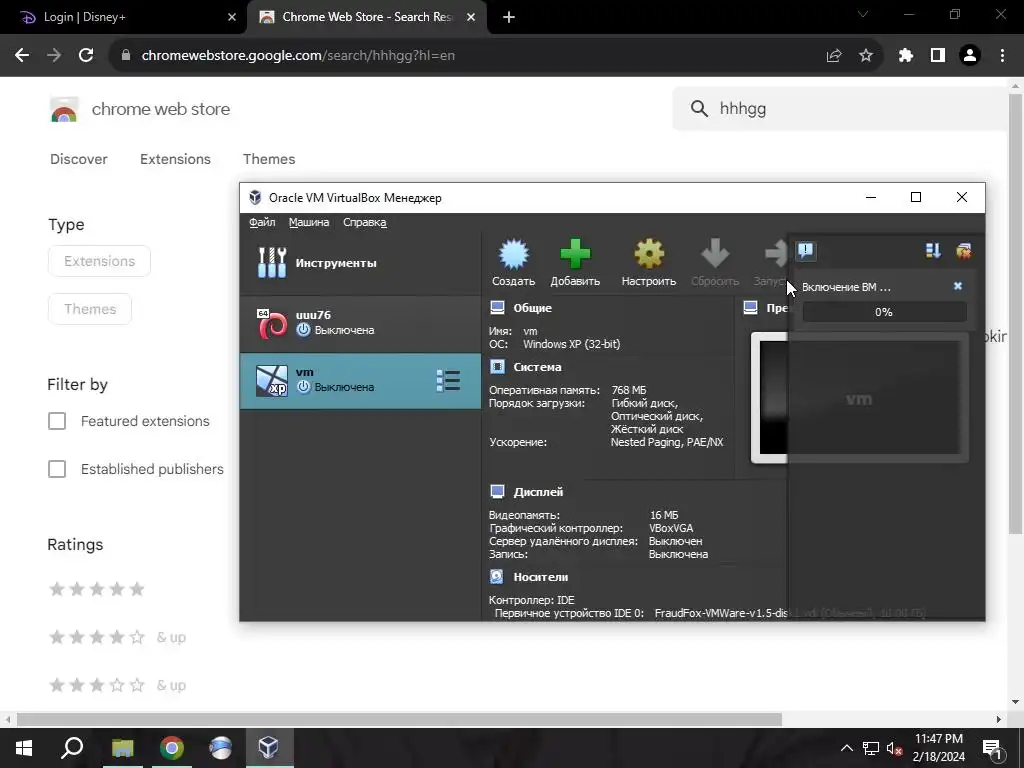Click the Общие section header
The width and height of the screenshot is (1024, 768).
[x=532, y=308]
